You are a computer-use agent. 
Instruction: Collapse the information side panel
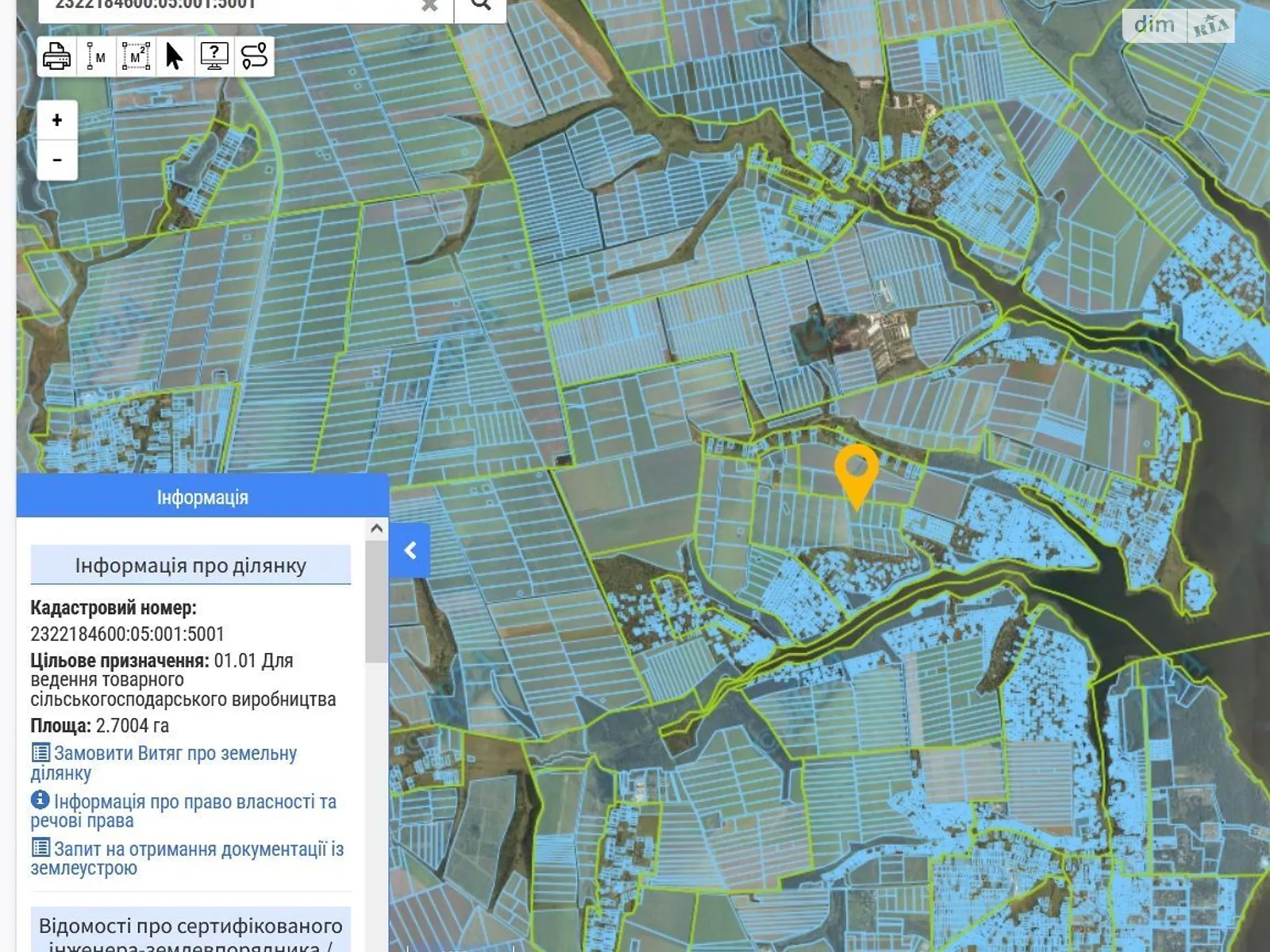pyautogui.click(x=410, y=551)
